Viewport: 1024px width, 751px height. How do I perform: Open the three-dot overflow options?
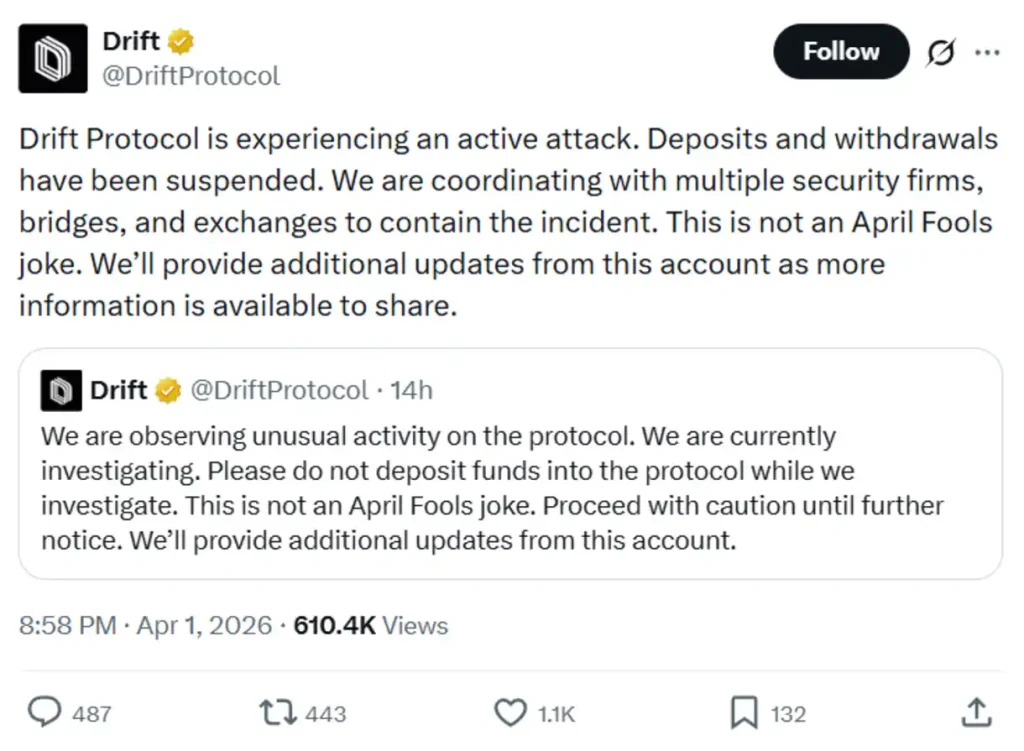point(988,52)
